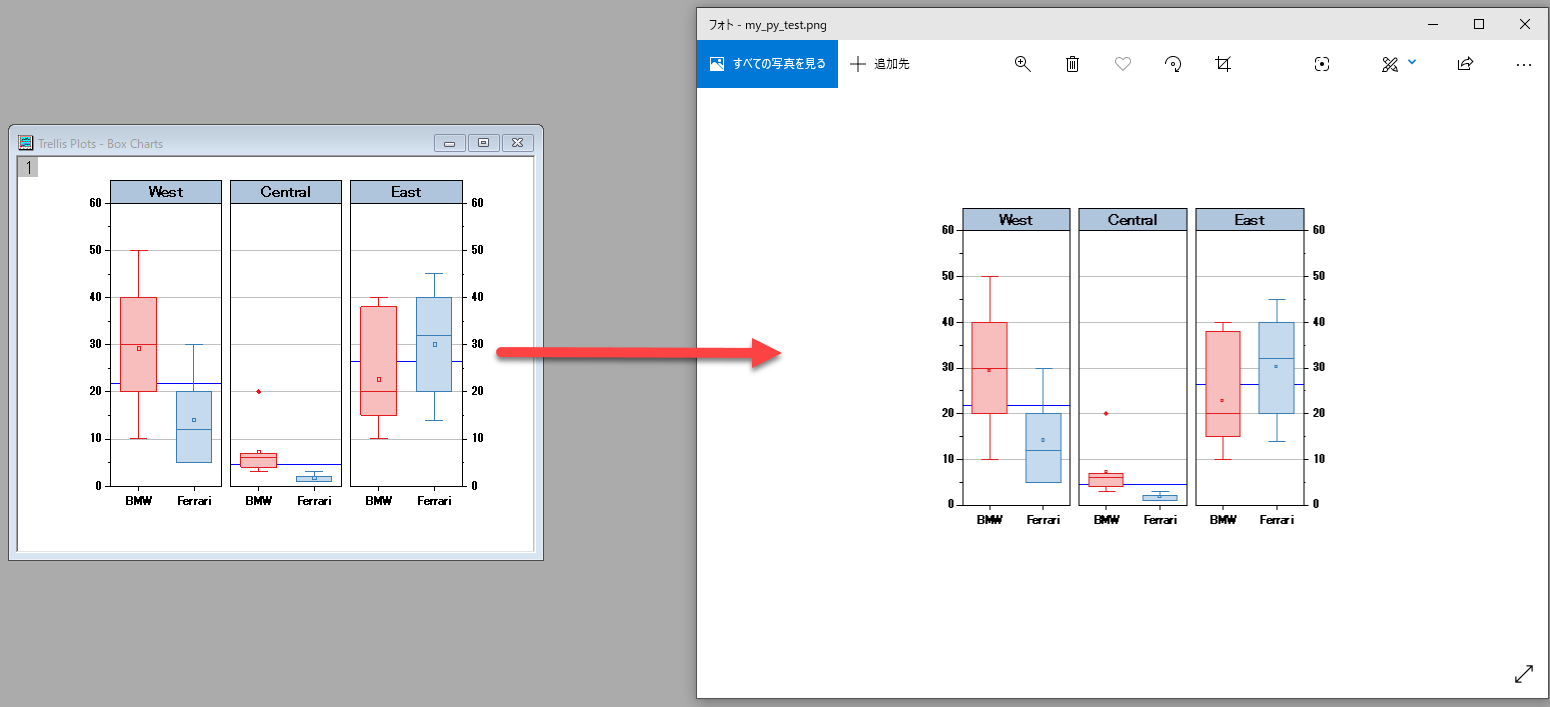1550x707 pixels.
Task: Click the Central panel header in Trellis Plots window
Action: coord(286,192)
